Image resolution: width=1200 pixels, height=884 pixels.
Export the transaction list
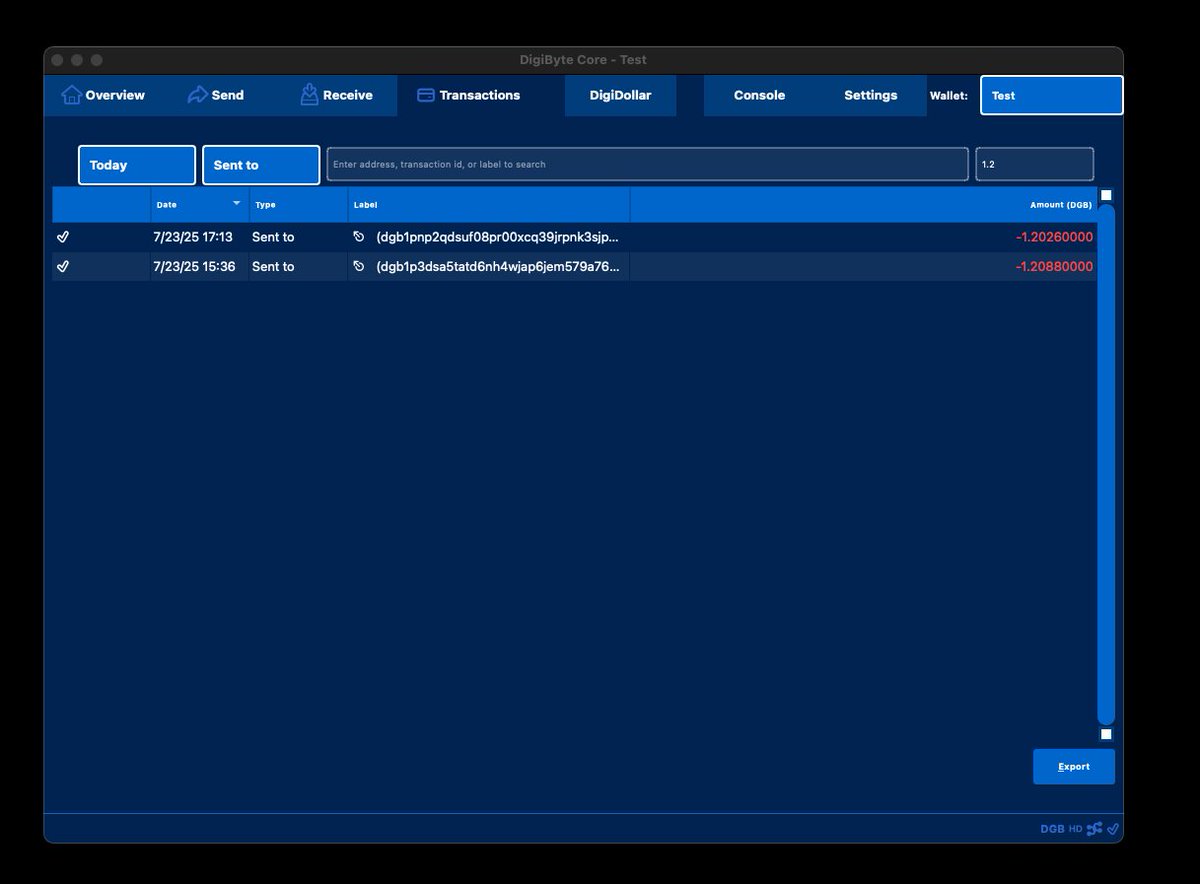[x=1074, y=766]
